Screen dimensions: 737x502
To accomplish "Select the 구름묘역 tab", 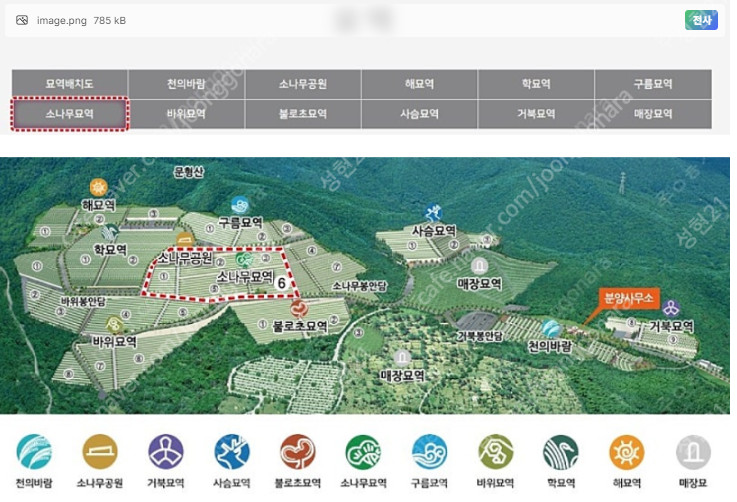I will [653, 84].
